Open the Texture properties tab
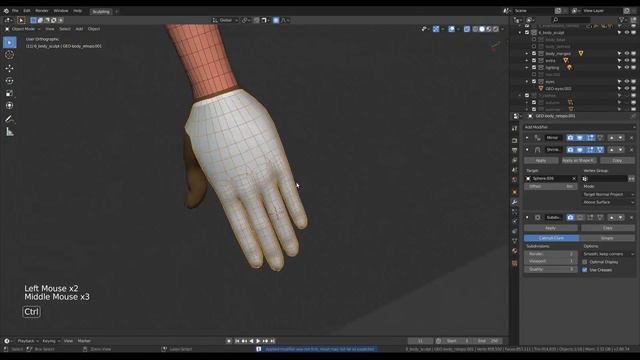 (x=515, y=263)
